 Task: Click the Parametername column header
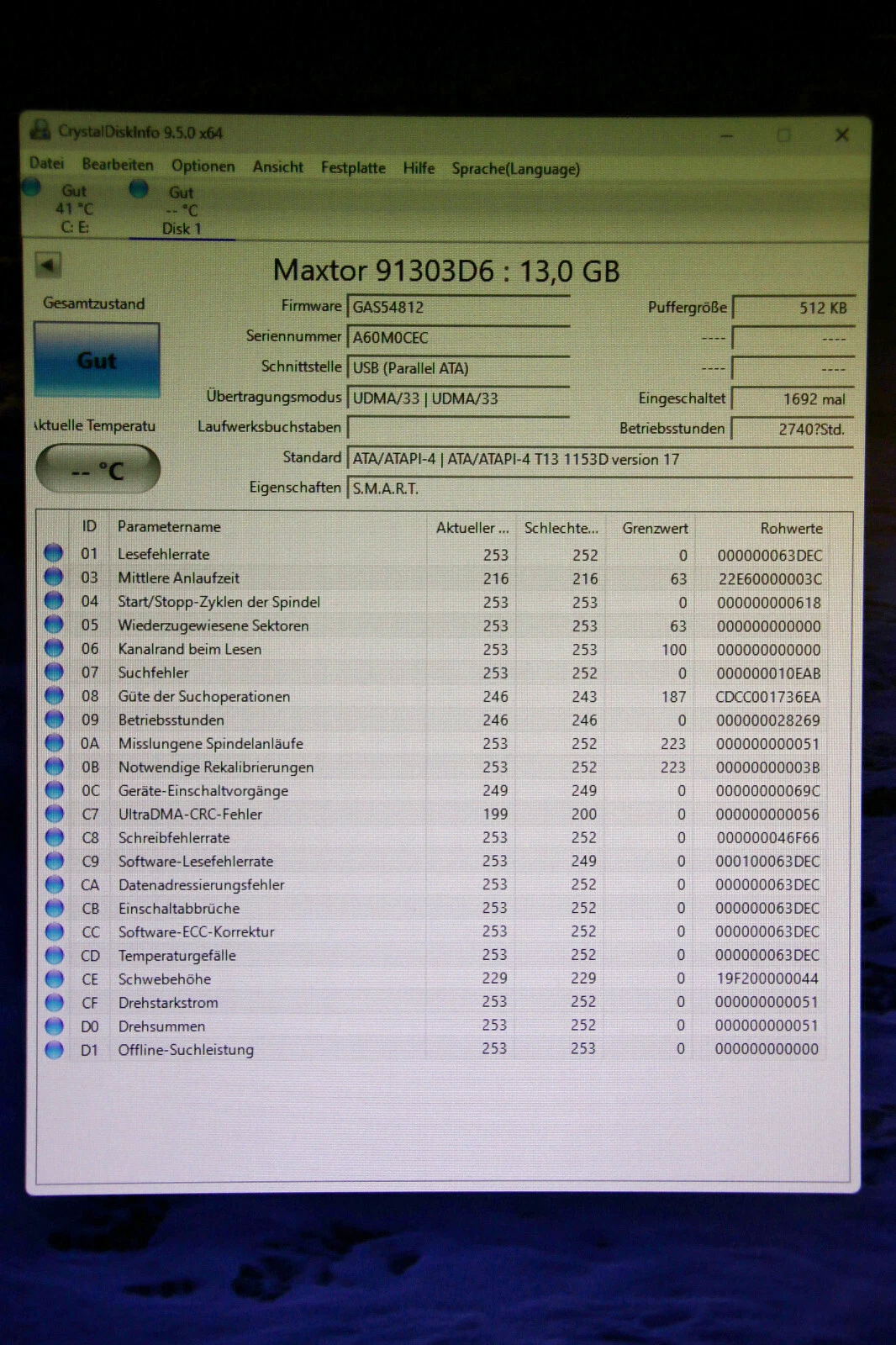[x=267, y=527]
